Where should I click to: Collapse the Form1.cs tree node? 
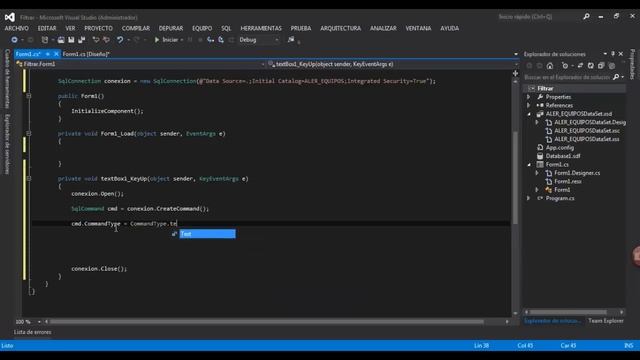pos(529,164)
